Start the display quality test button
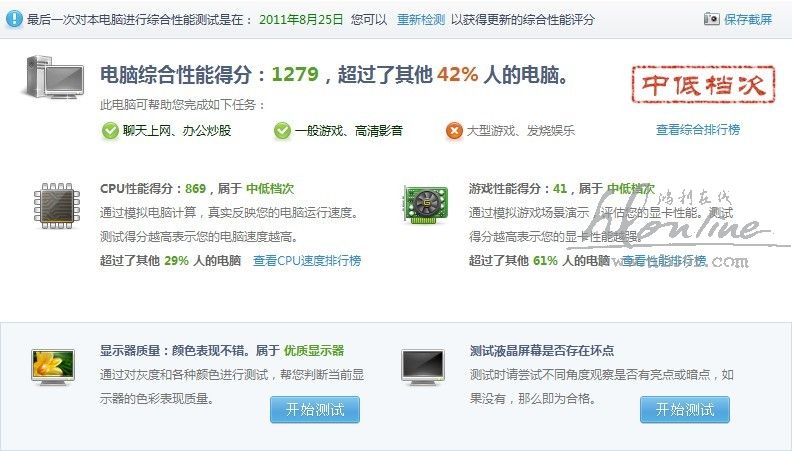 point(315,410)
